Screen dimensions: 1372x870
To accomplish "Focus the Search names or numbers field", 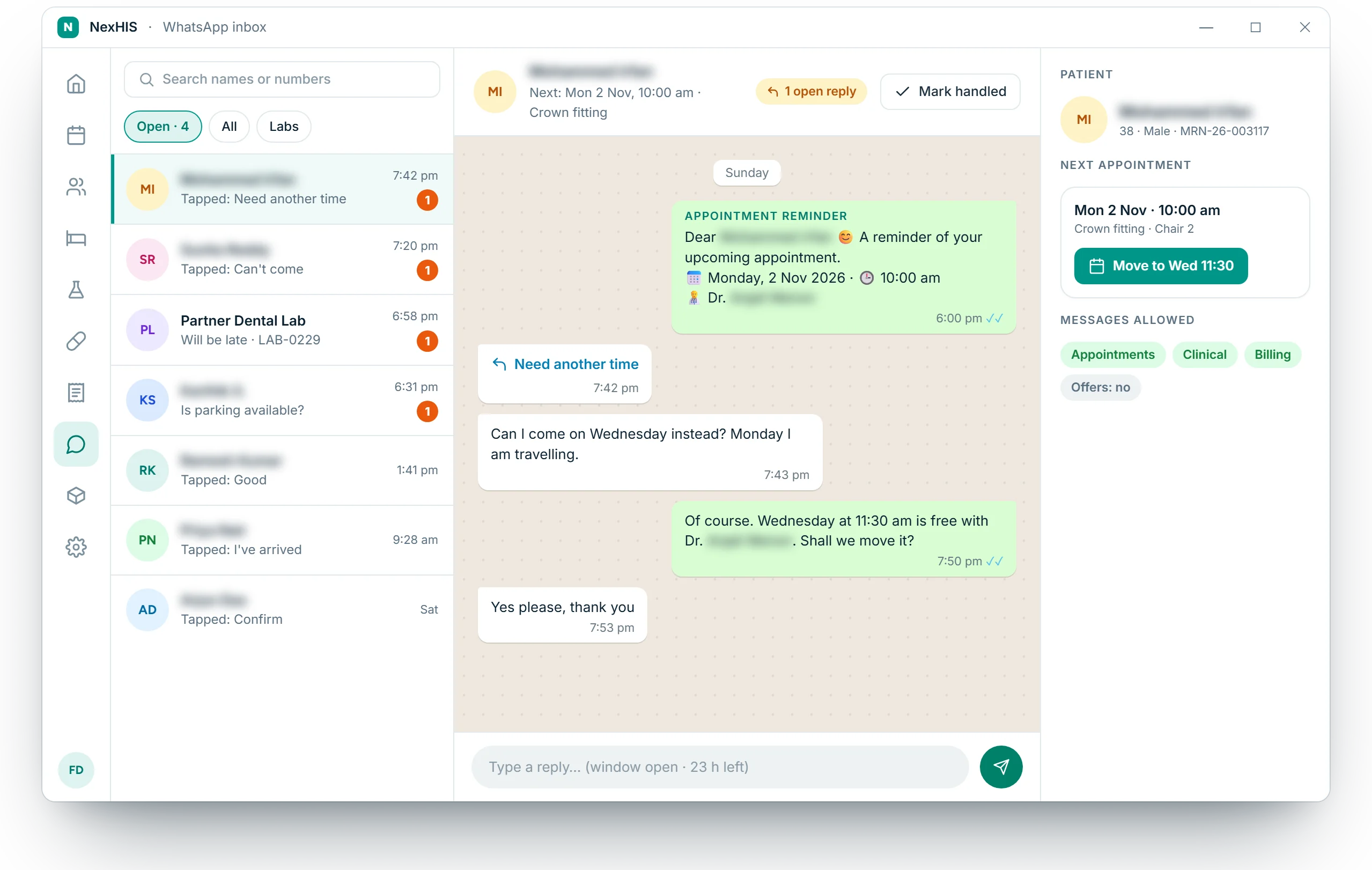I will pos(282,79).
